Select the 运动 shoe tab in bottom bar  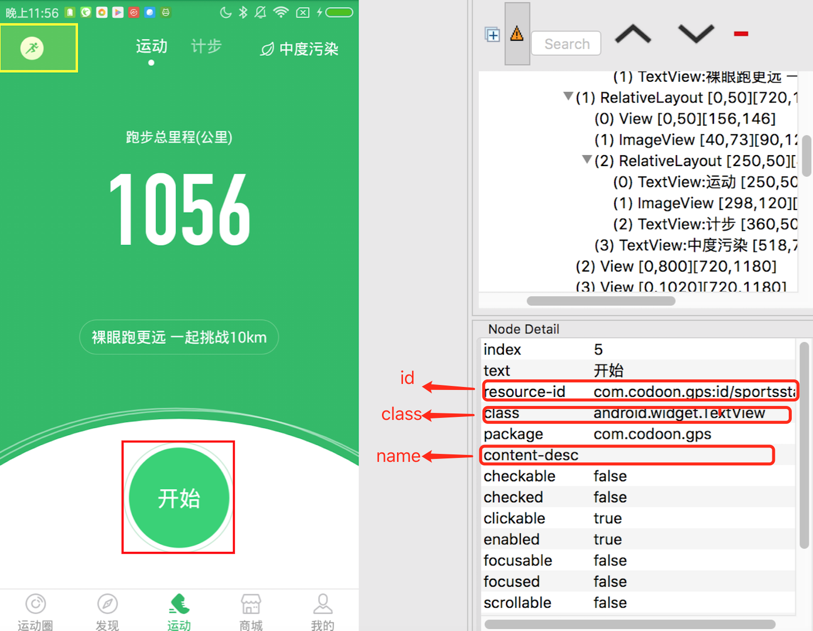(x=179, y=612)
